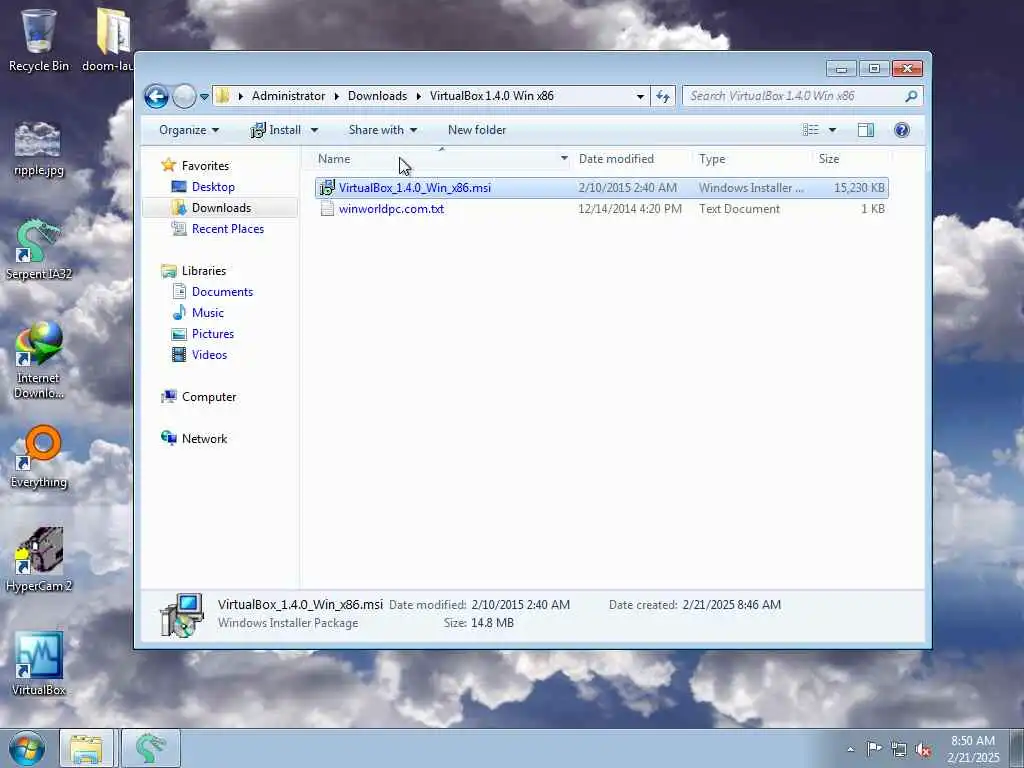Open the Install dropdown arrow
Screen dimensions: 1024x768
(x=314, y=130)
